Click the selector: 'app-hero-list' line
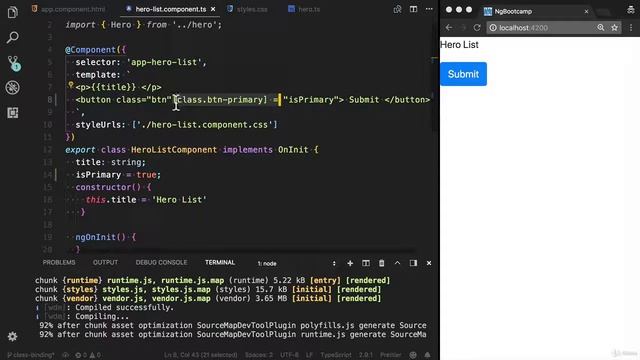Viewport: 640px width, 360px height. [141, 62]
